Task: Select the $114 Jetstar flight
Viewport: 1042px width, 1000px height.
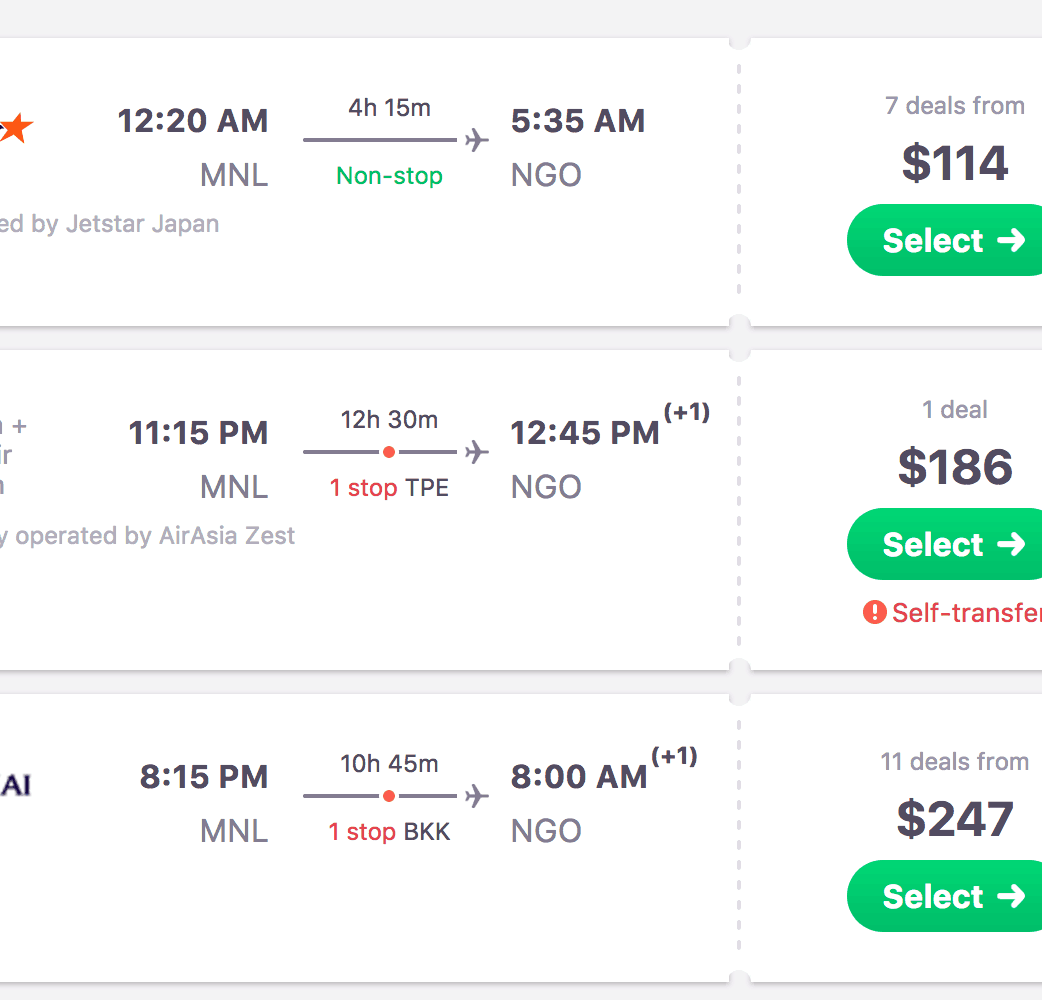Action: tap(943, 240)
